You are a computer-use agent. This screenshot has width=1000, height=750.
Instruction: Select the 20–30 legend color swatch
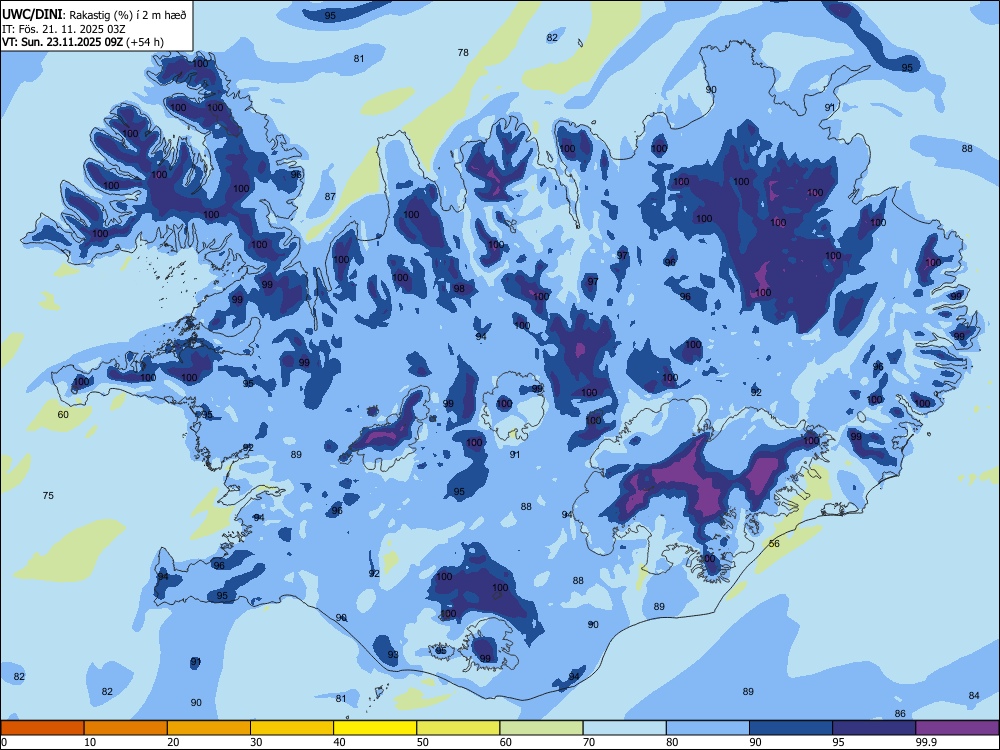(x=209, y=728)
